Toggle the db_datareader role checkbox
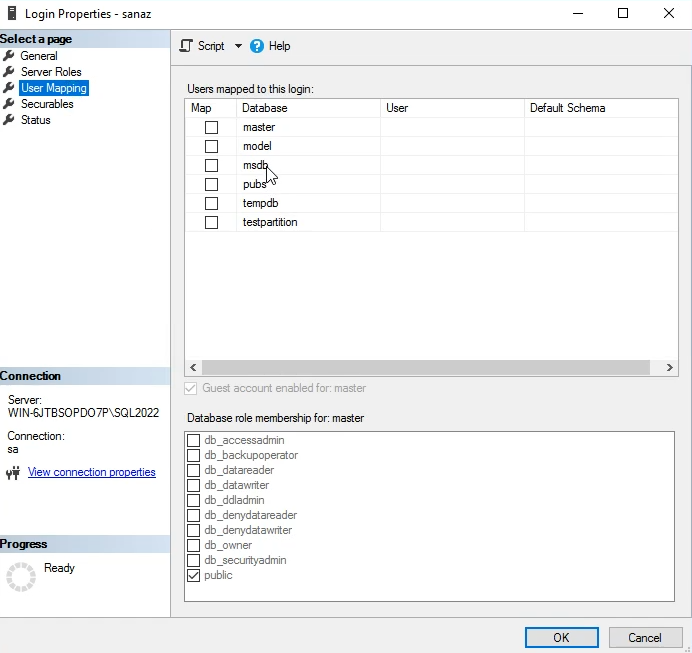The height and width of the screenshot is (653, 692). point(193,470)
